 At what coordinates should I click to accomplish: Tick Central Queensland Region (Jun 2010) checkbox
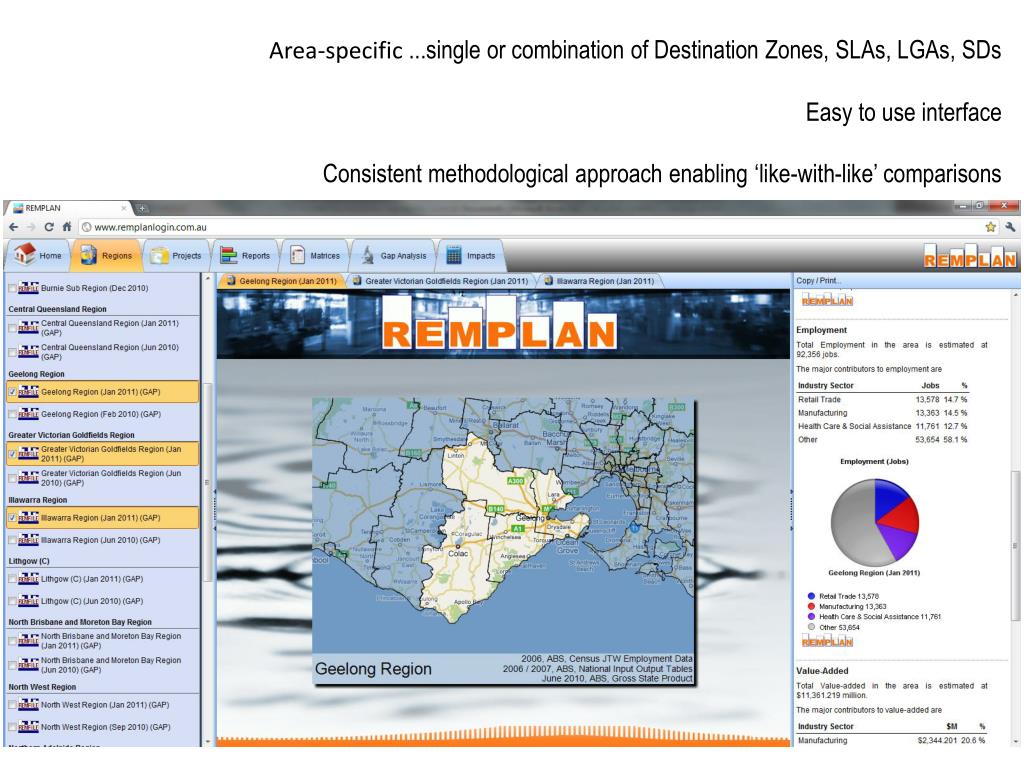(12, 352)
